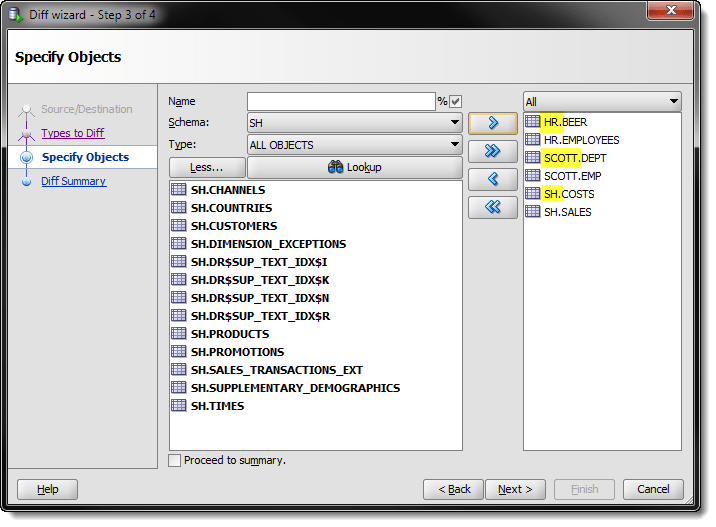Click table icon beside SH.DIMENSION_EXCEPTIONS
The height and width of the screenshot is (527, 716).
179,243
